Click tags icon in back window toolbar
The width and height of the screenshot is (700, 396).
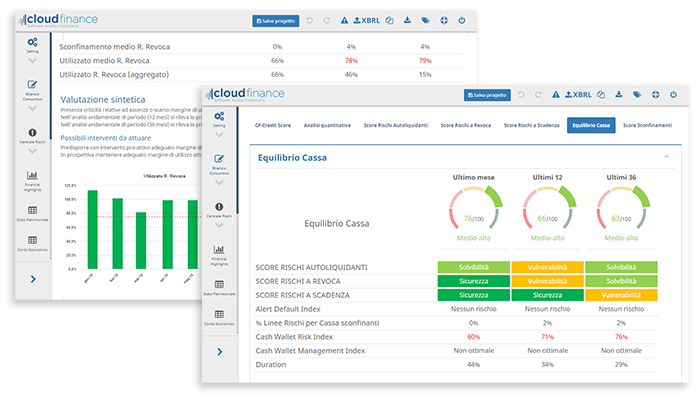point(425,20)
